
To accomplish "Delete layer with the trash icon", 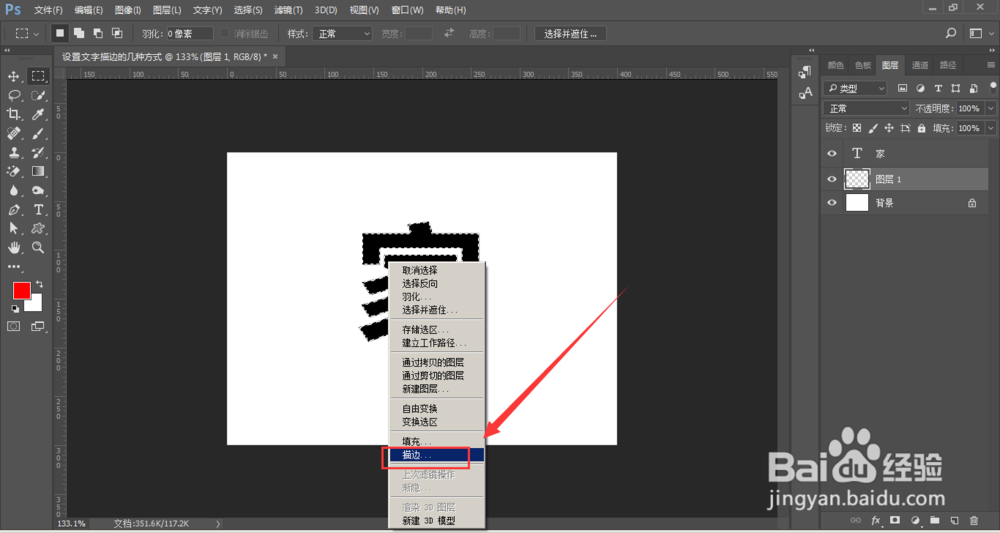I will [x=974, y=520].
